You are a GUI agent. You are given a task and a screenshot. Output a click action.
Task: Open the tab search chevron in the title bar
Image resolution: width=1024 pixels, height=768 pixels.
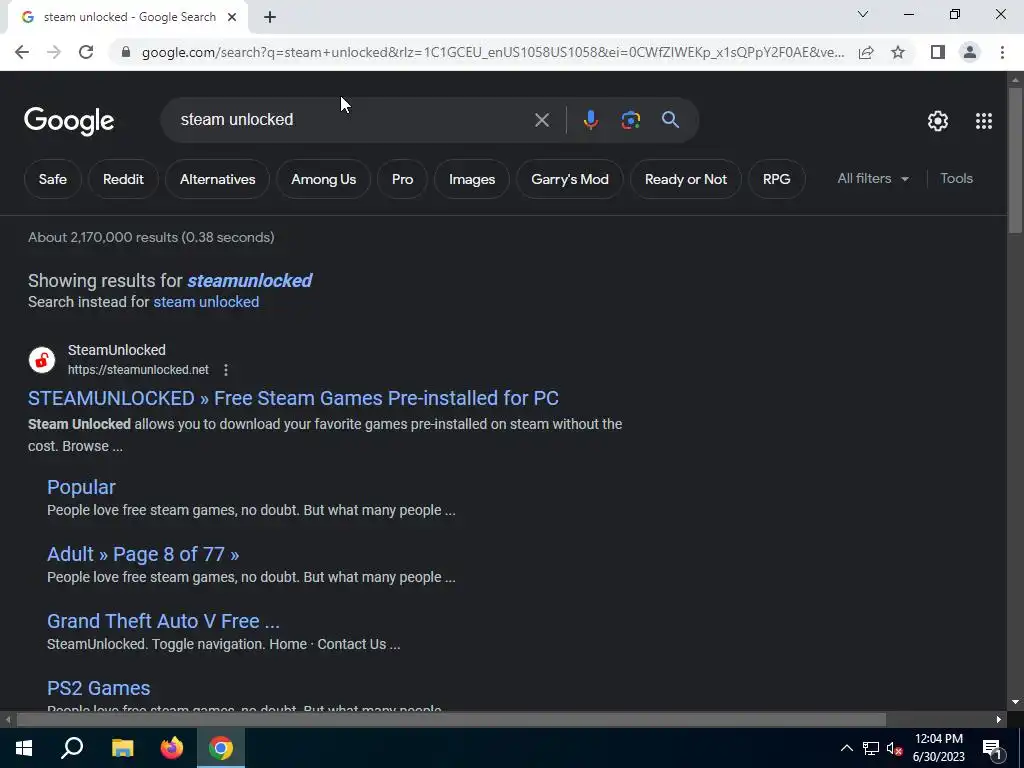[863, 14]
